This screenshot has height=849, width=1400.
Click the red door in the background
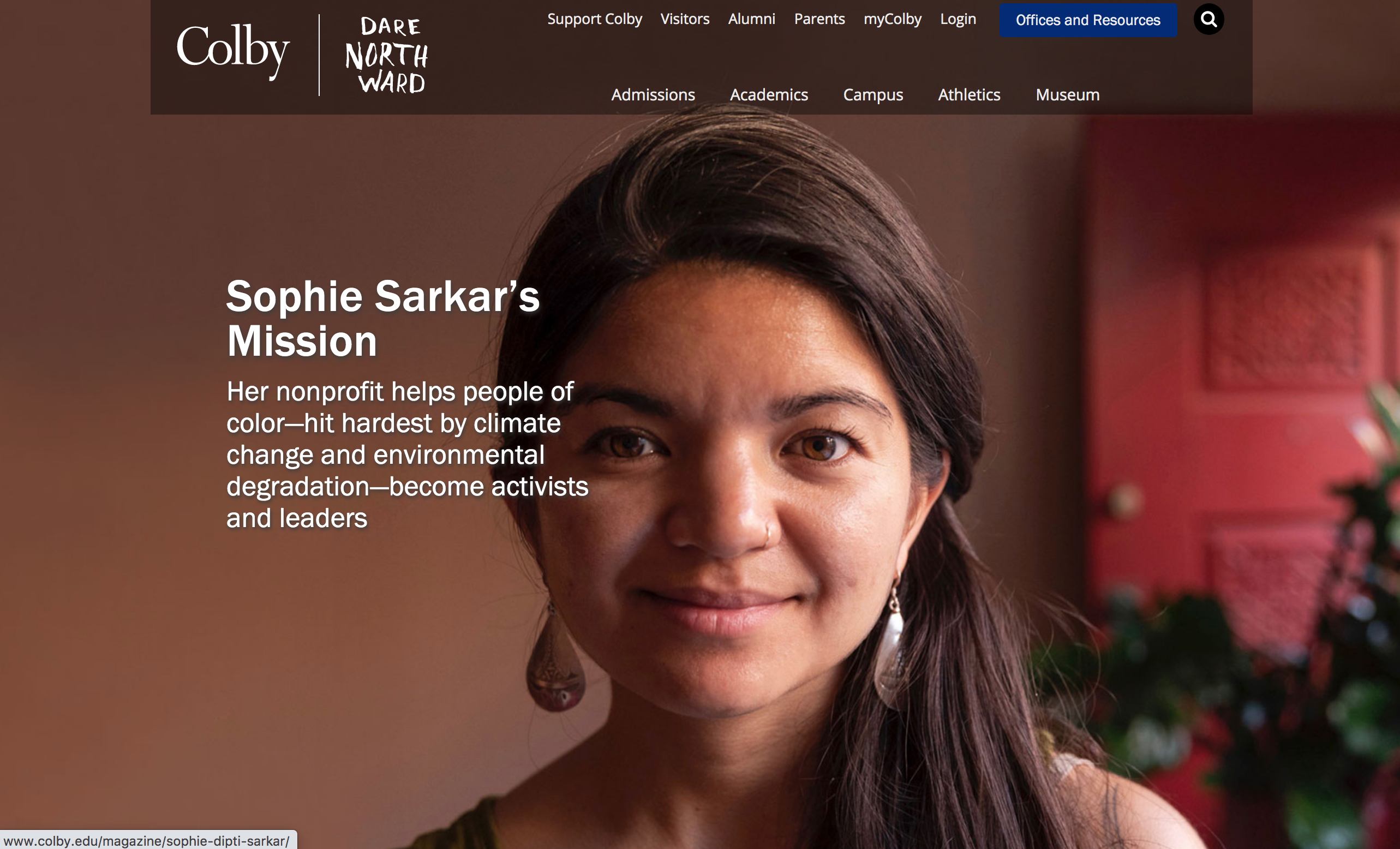(x=1239, y=398)
